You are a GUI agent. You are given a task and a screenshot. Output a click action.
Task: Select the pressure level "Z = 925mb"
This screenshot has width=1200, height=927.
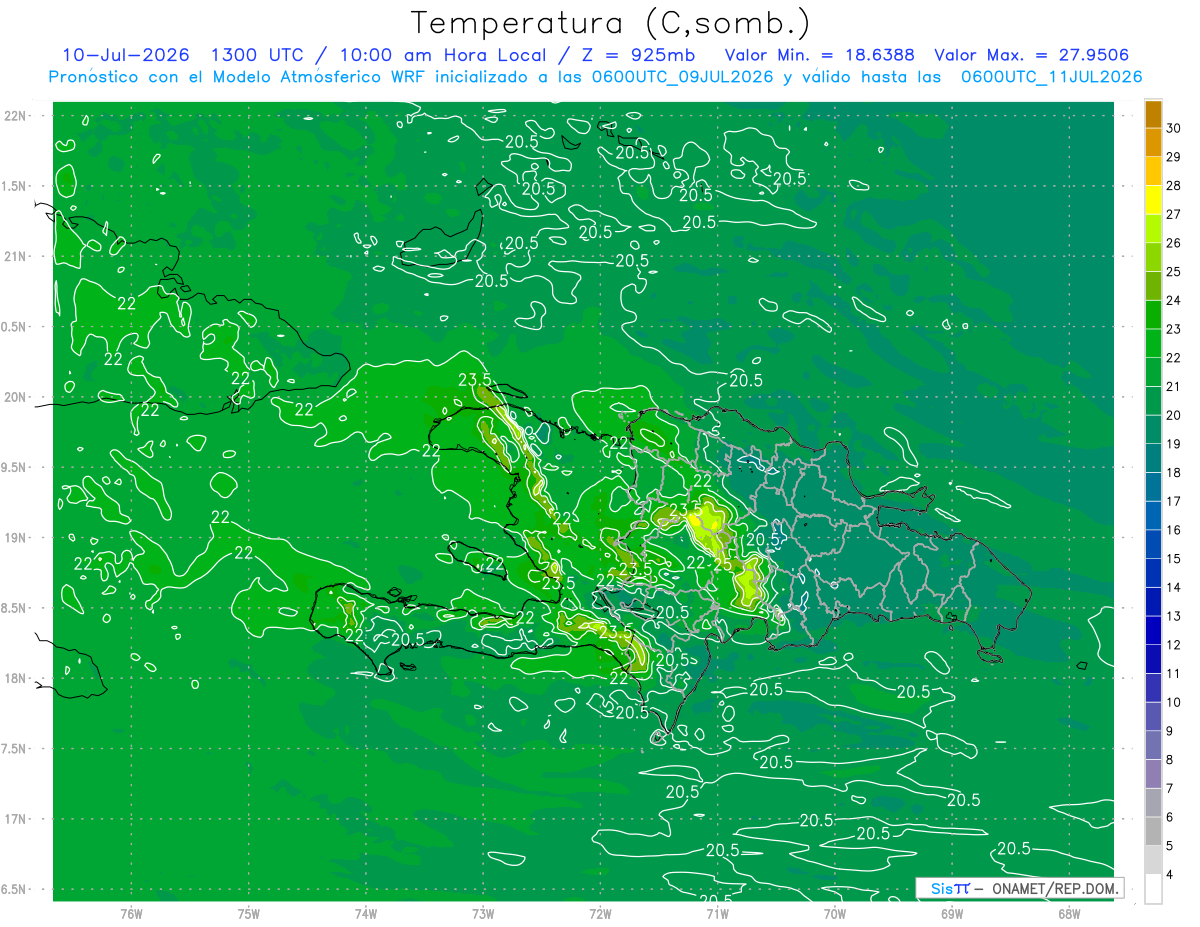click(x=639, y=55)
